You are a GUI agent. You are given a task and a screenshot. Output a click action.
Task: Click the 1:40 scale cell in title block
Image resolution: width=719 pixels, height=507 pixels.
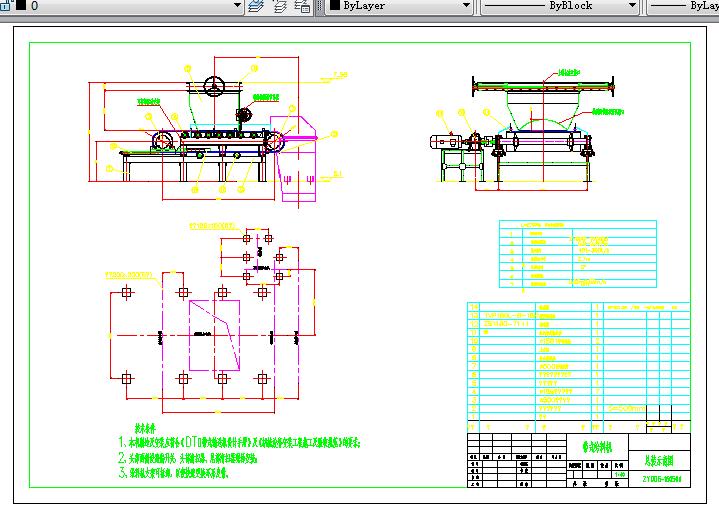pos(619,475)
